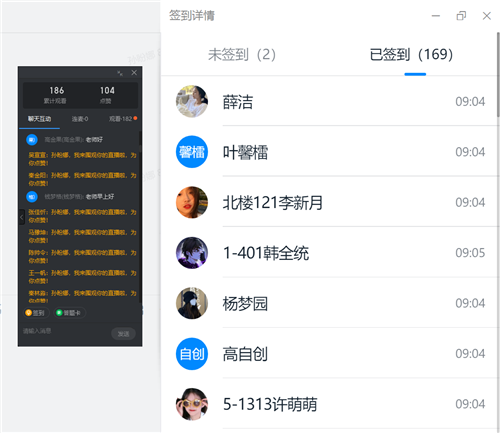Click 高自创's blue 自创 avatar
This screenshot has height=433, width=500.
(x=192, y=354)
